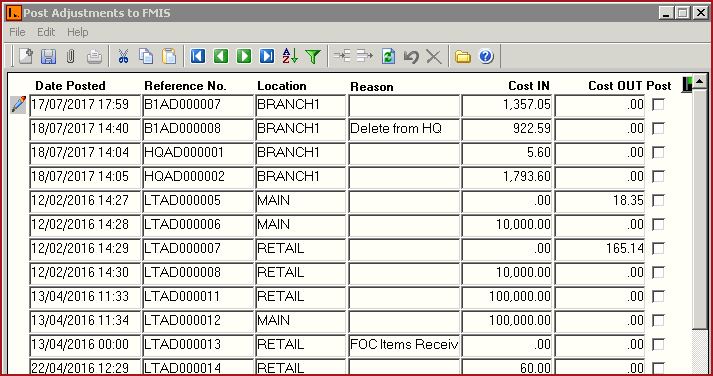Go to last record navigation icon
713x376 pixels.
tap(267, 56)
